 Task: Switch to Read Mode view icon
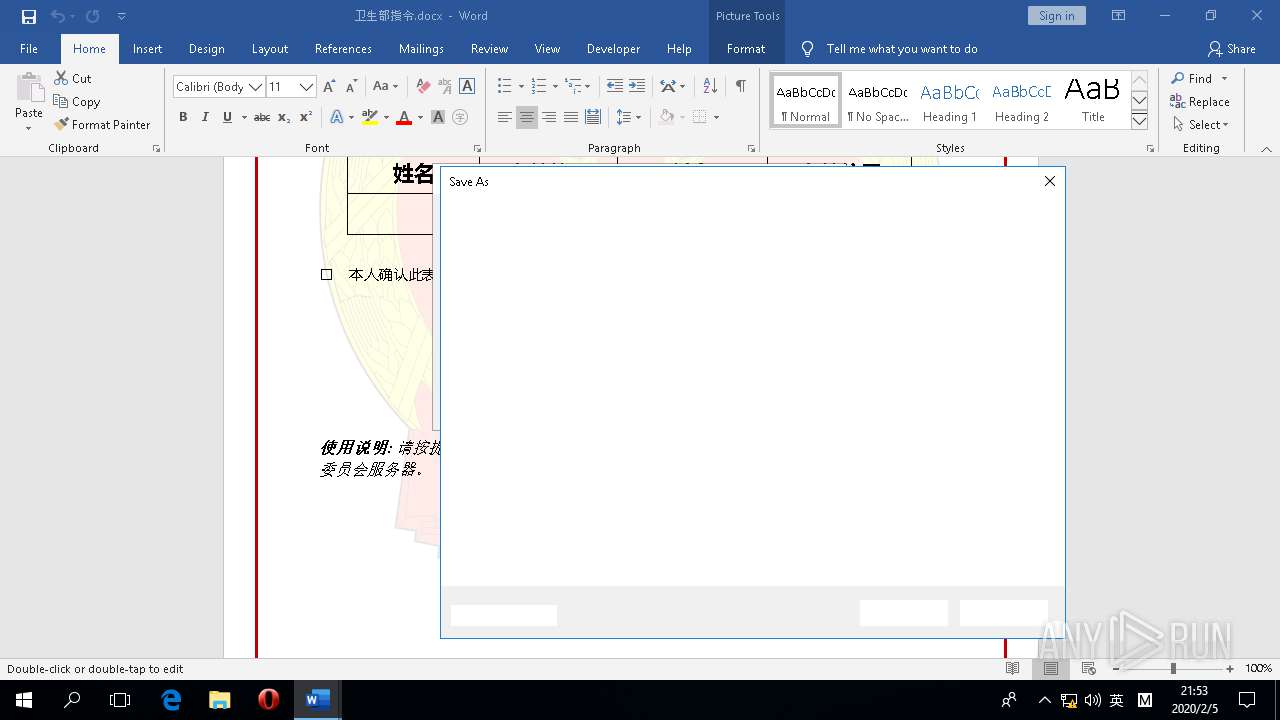pyautogui.click(x=1013, y=668)
